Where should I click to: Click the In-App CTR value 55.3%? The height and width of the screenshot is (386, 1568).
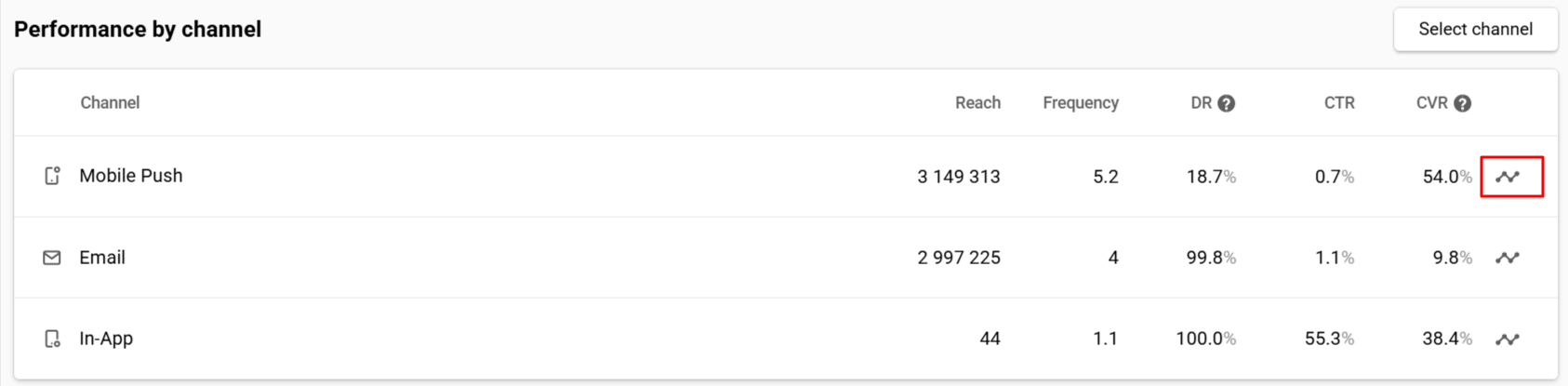[1329, 339]
